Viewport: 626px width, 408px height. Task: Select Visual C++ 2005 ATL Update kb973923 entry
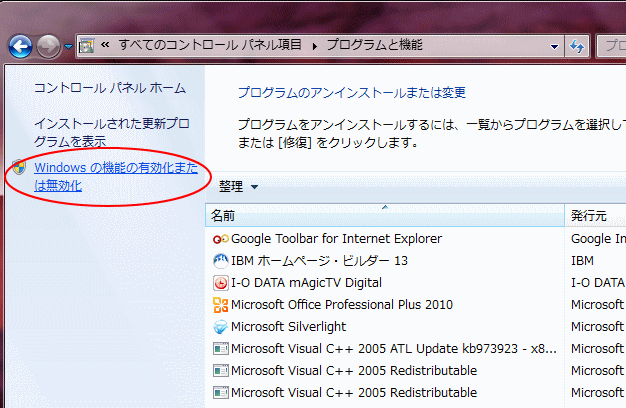[x=394, y=349]
